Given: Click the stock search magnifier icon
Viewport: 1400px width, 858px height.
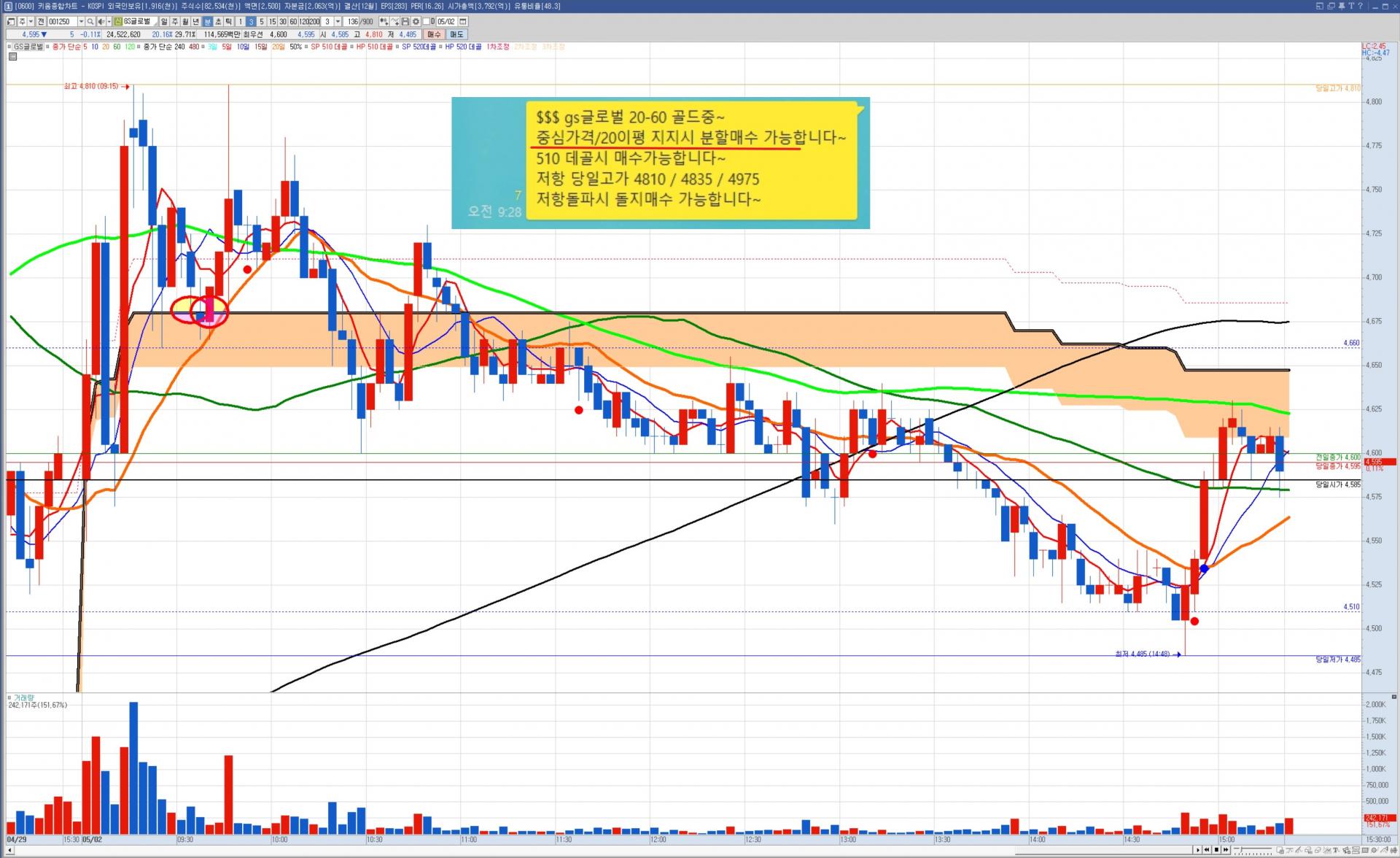Looking at the screenshot, I should point(90,22).
